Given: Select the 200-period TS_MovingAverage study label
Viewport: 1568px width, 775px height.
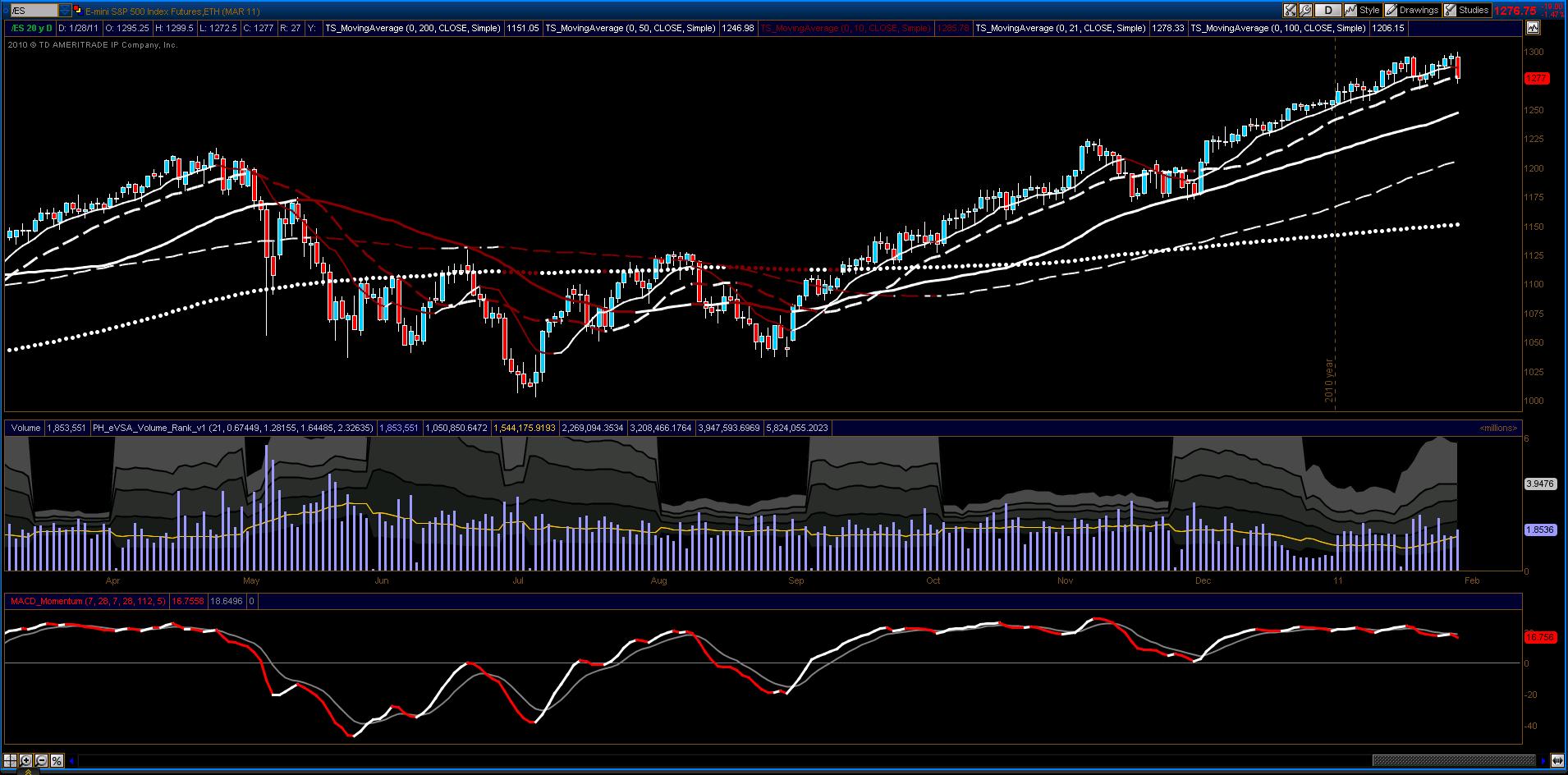Looking at the screenshot, I should [x=412, y=28].
